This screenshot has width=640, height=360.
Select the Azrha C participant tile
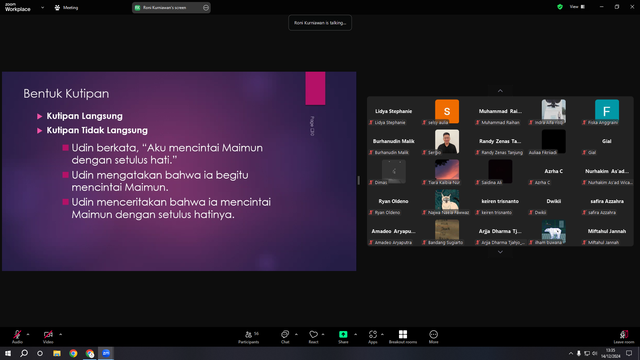(x=553, y=171)
